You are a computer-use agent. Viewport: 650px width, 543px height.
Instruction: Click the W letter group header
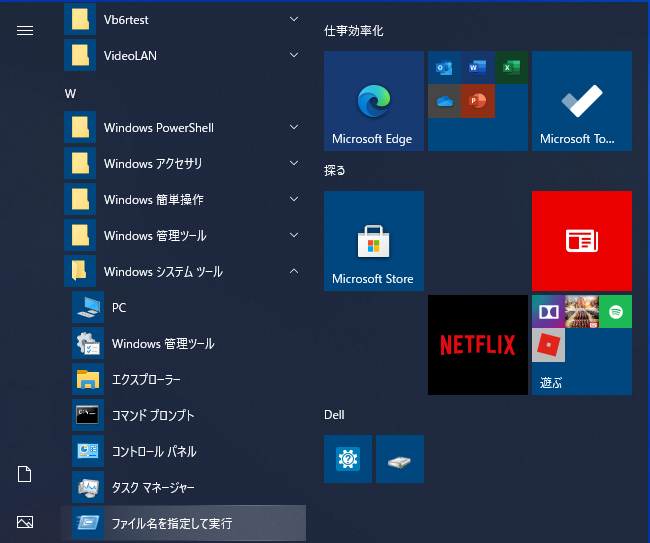tap(70, 94)
